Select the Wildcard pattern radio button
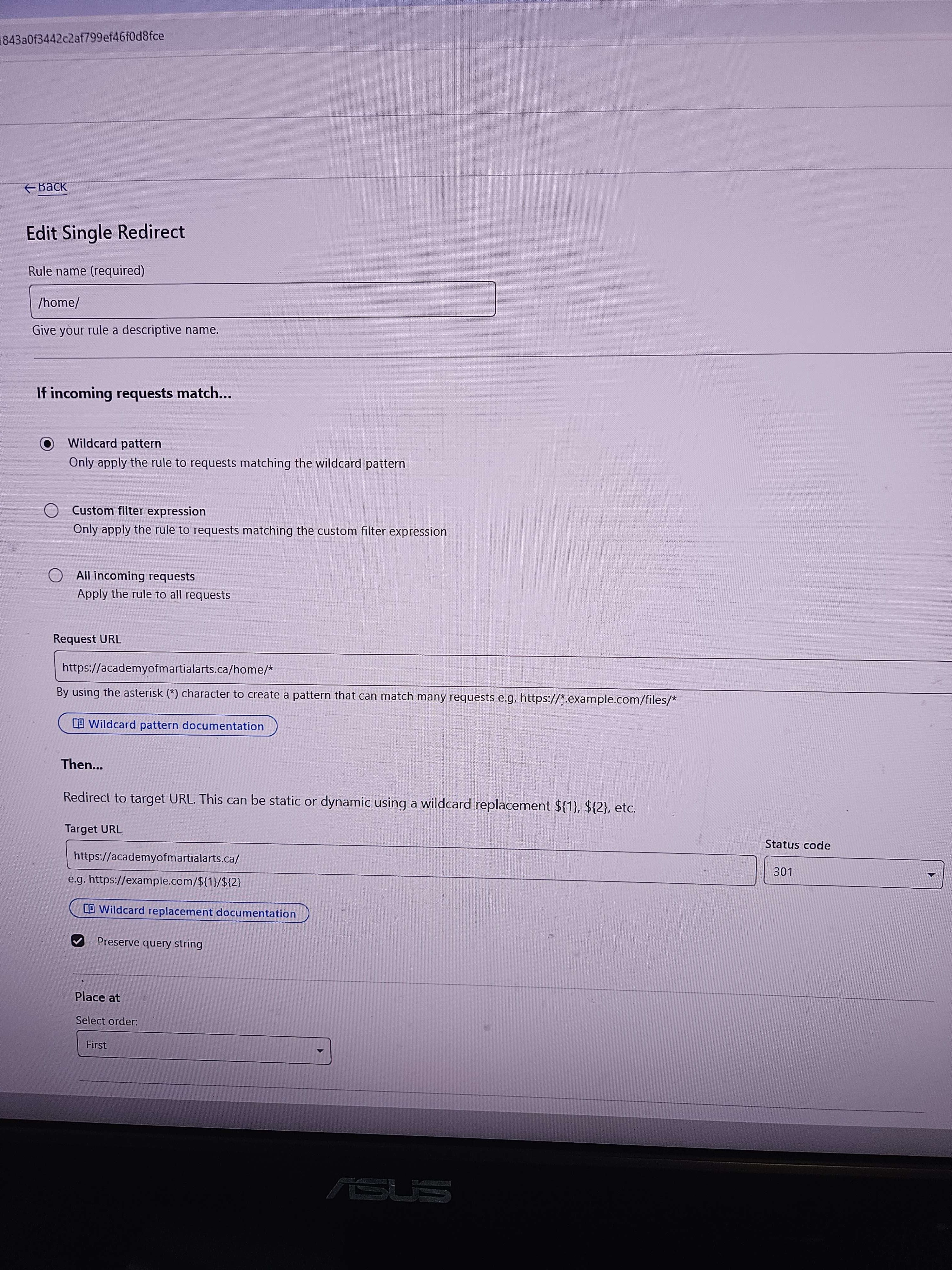This screenshot has height=1270, width=952. (x=47, y=444)
